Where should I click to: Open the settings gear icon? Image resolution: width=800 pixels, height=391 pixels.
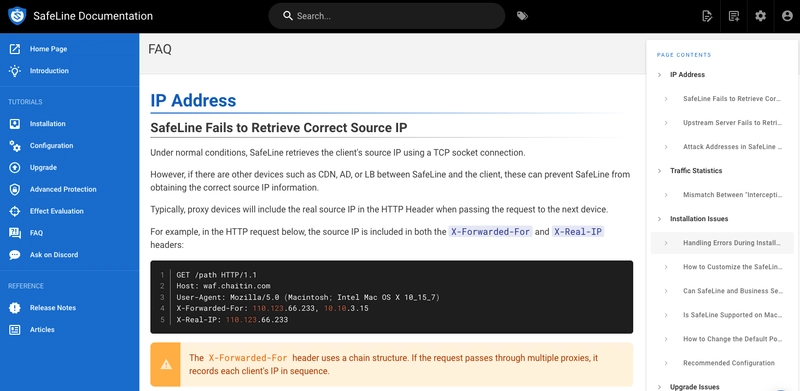coord(760,16)
